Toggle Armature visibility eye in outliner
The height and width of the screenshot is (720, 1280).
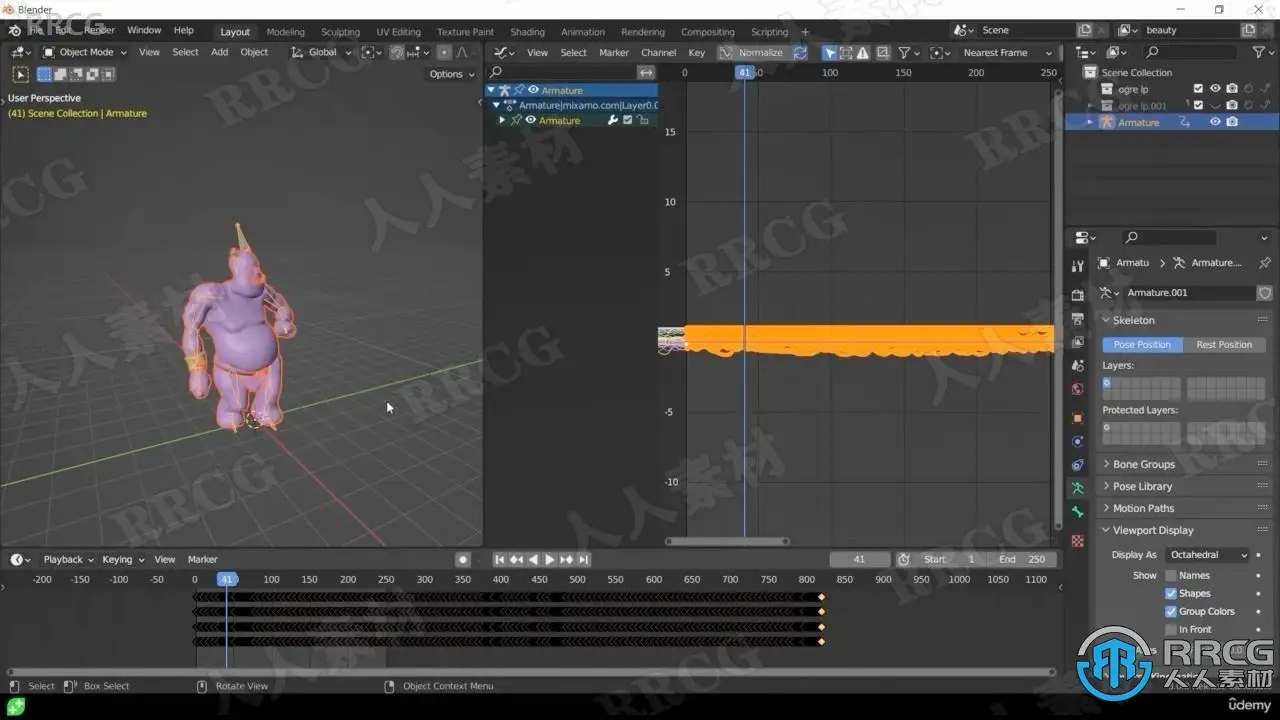[x=1215, y=122]
